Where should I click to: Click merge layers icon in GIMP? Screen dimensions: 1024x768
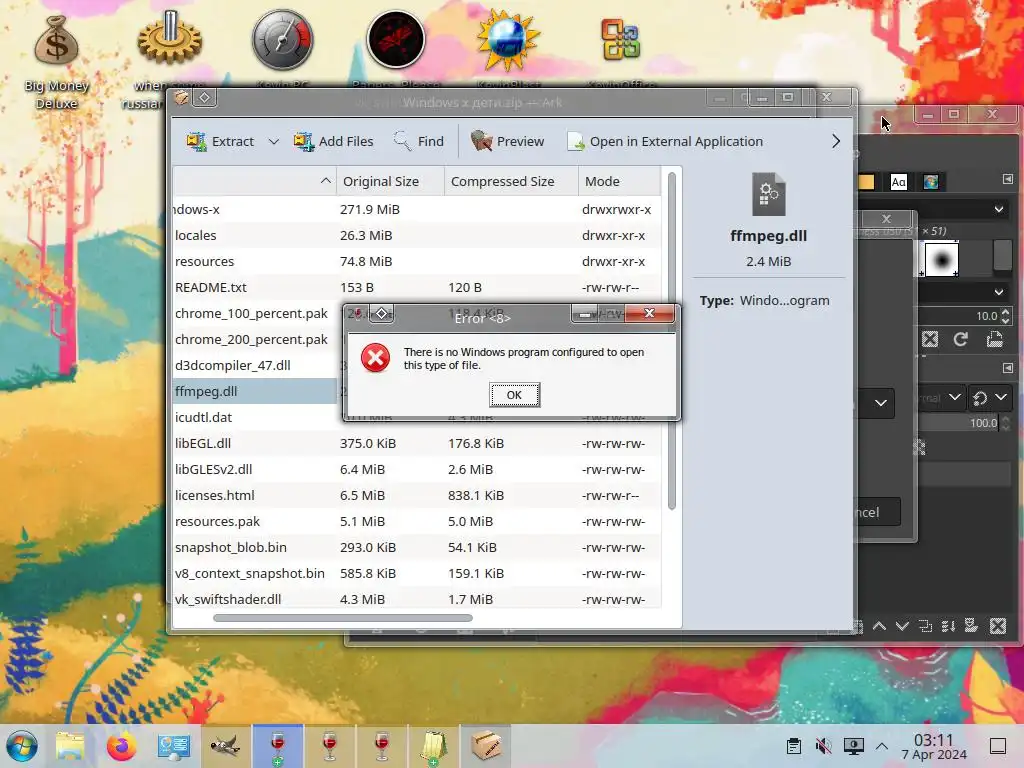(x=948, y=627)
